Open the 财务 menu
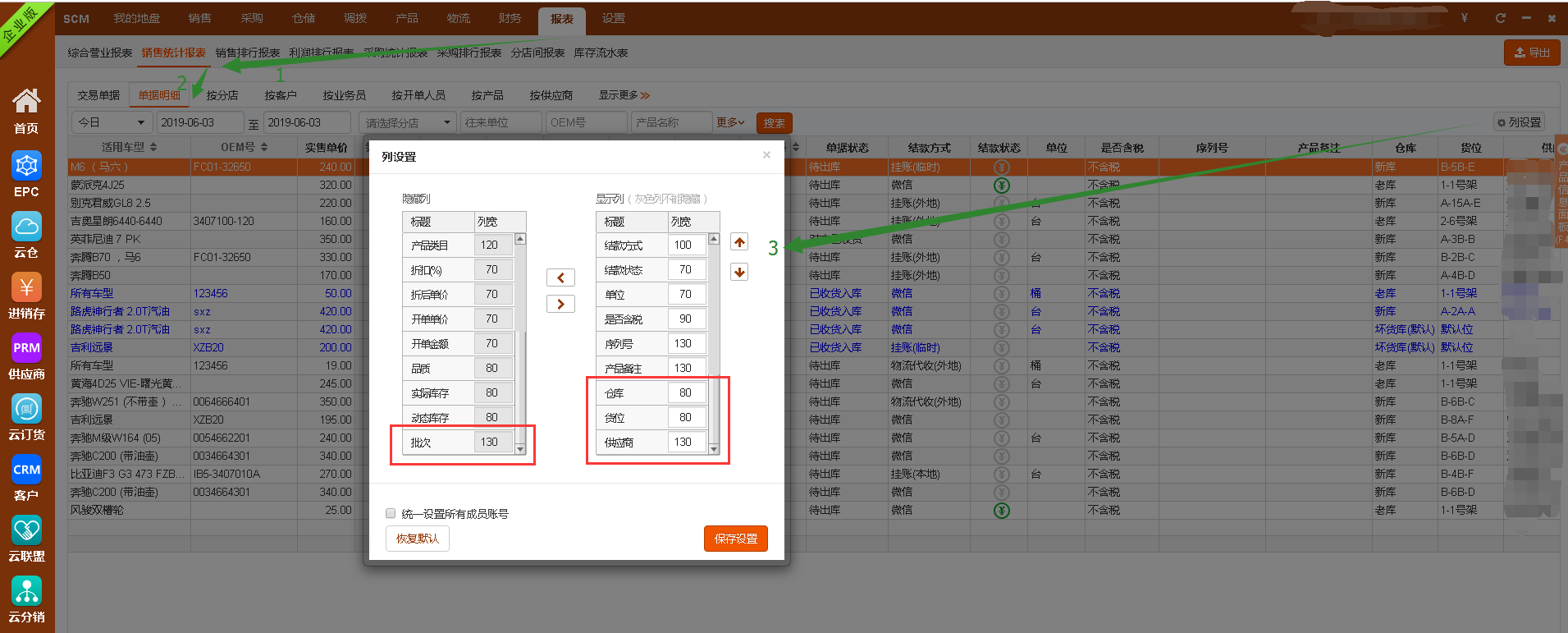Image resolution: width=1568 pixels, height=633 pixels. pos(510,18)
